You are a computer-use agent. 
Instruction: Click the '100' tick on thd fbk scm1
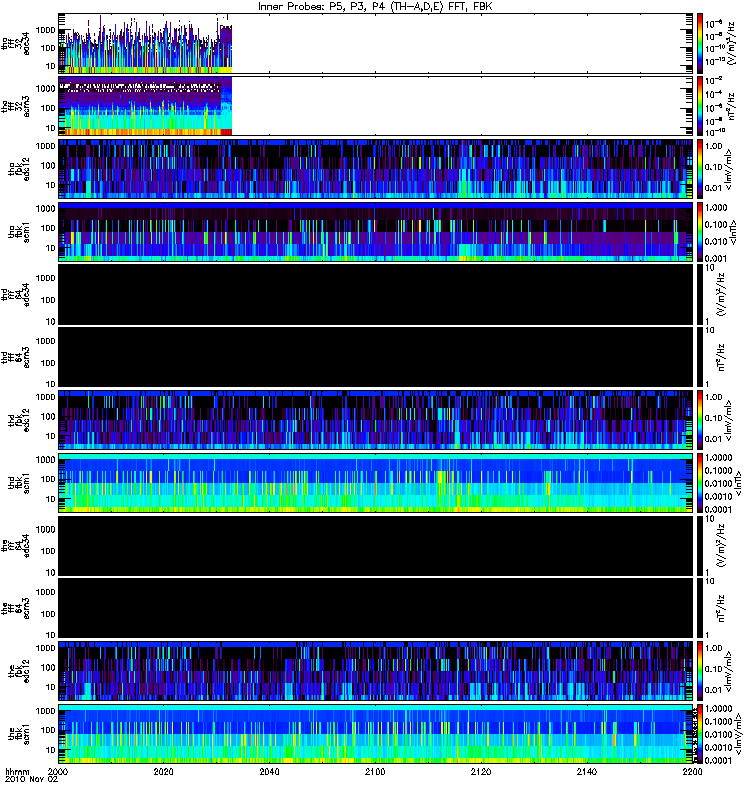(x=48, y=479)
